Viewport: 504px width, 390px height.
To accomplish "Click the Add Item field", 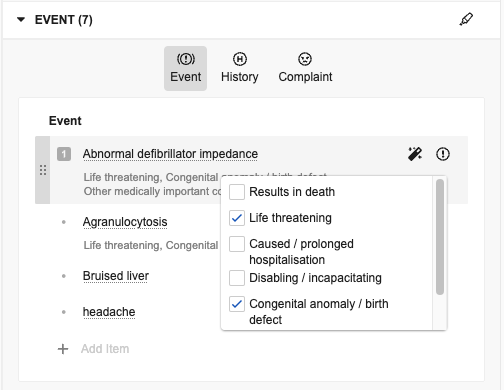I will click(x=105, y=349).
